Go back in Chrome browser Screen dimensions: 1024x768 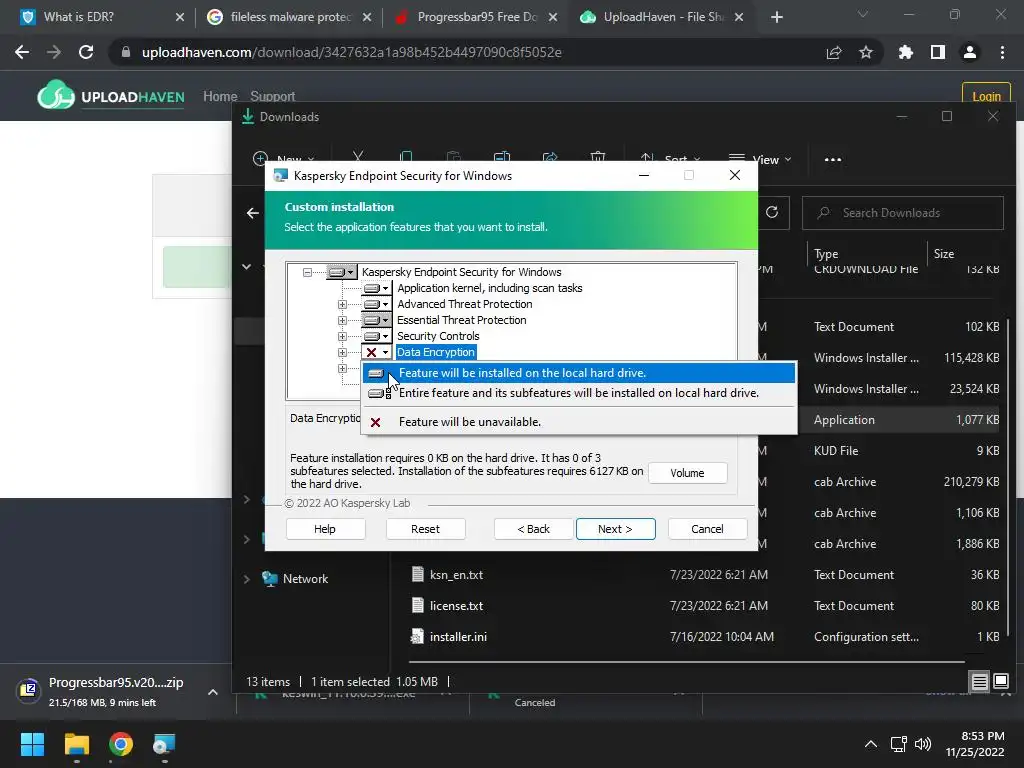22,52
